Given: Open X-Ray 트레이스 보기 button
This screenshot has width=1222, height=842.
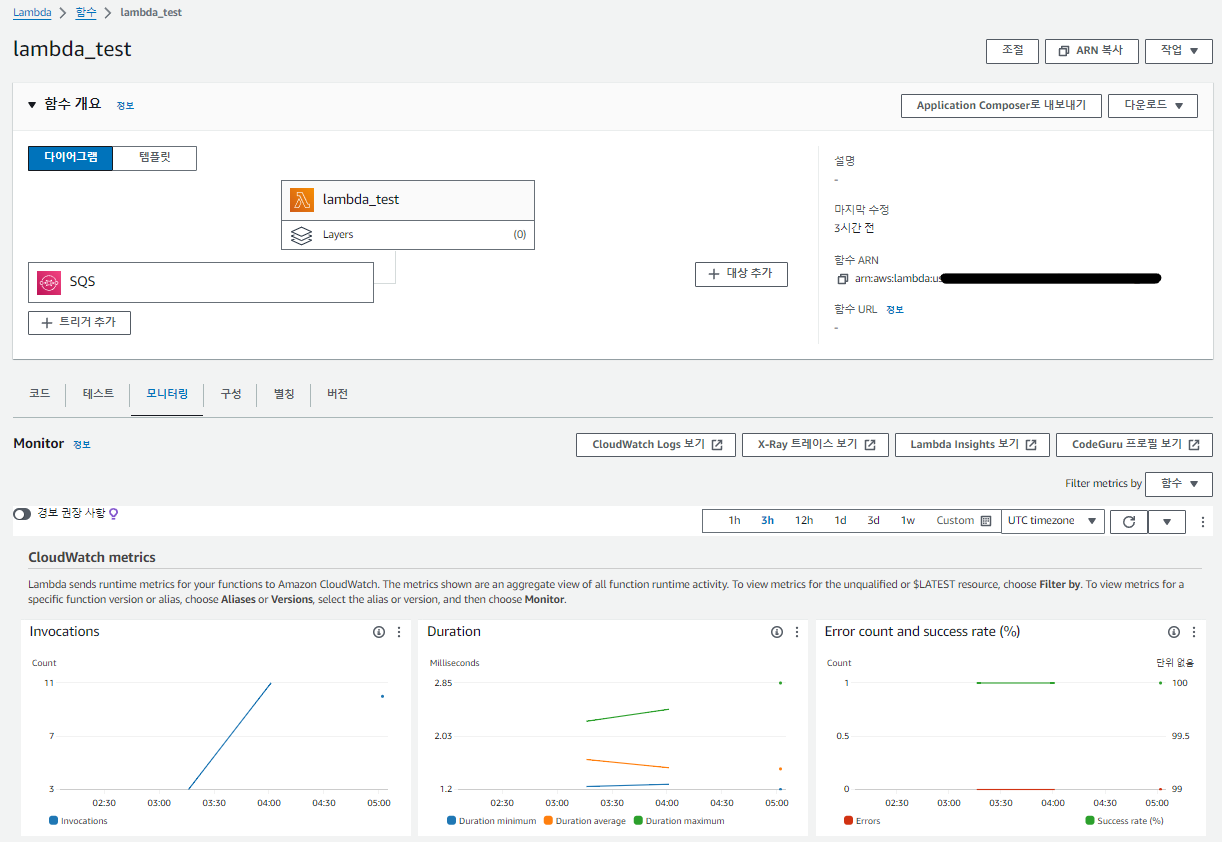Looking at the screenshot, I should (815, 445).
